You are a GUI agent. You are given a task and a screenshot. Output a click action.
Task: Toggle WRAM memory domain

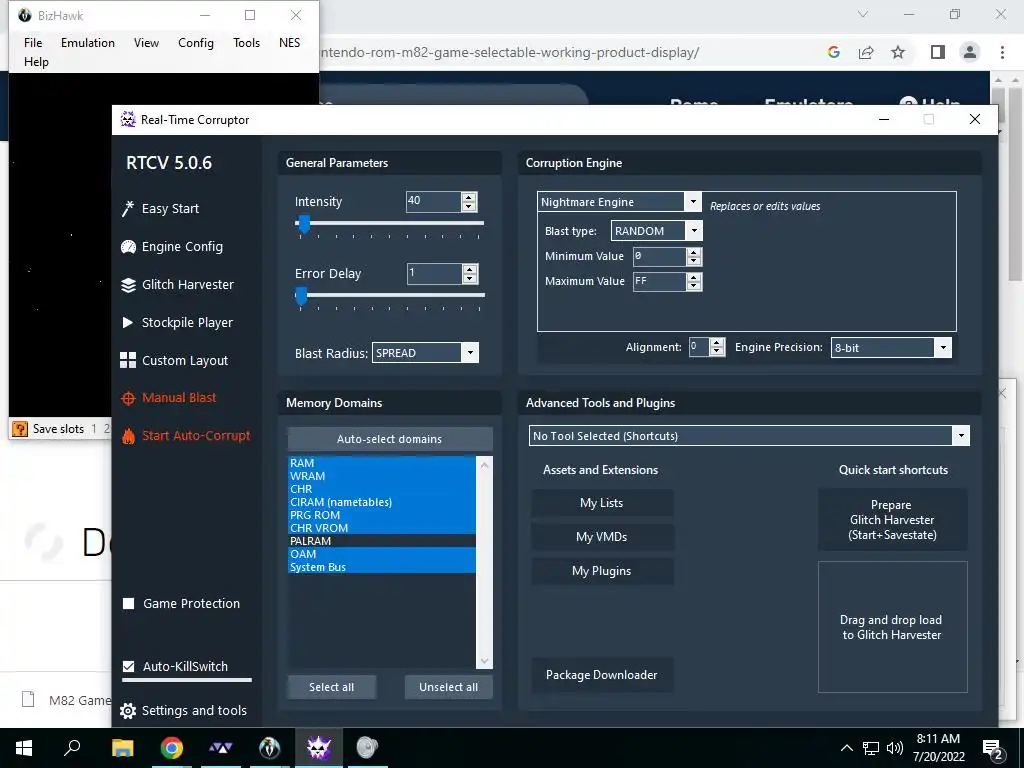pos(381,476)
